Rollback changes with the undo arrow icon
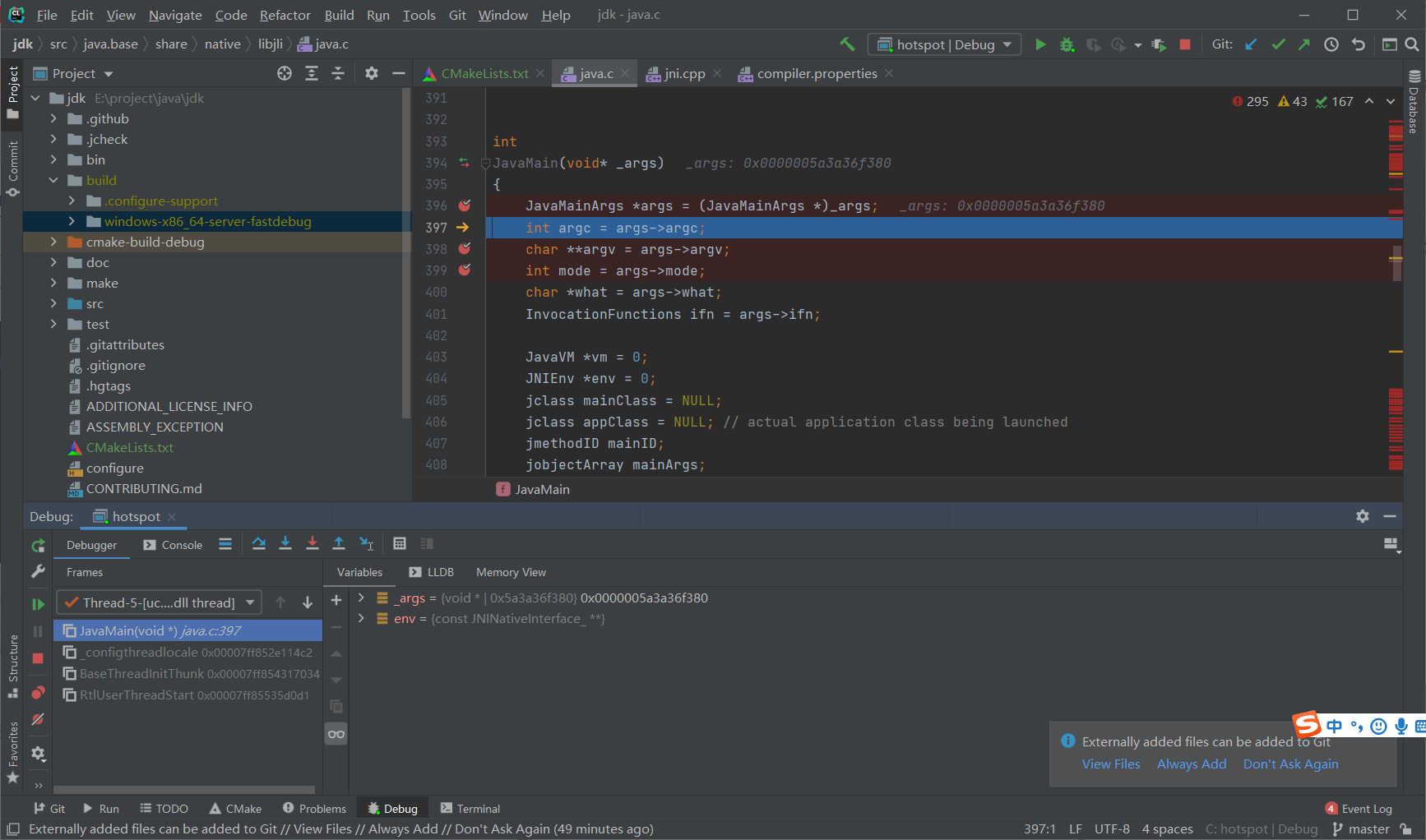This screenshot has width=1426, height=840. click(1359, 44)
